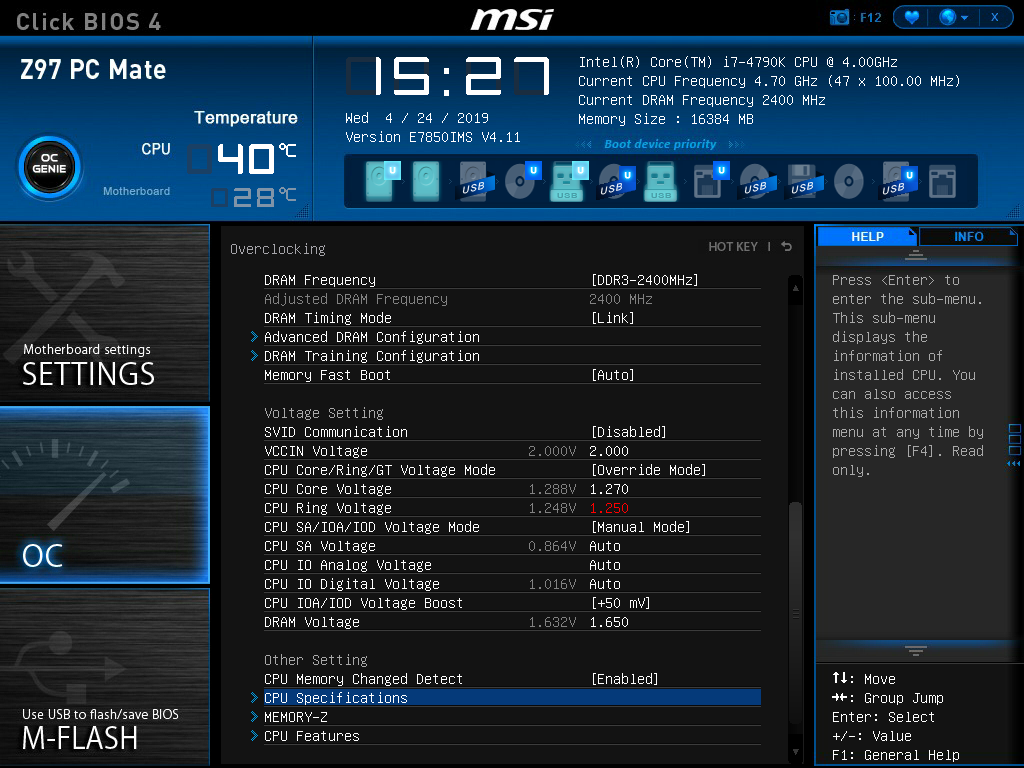Switch to the HELP tab
Screen dimensions: 1024x768
pos(867,236)
